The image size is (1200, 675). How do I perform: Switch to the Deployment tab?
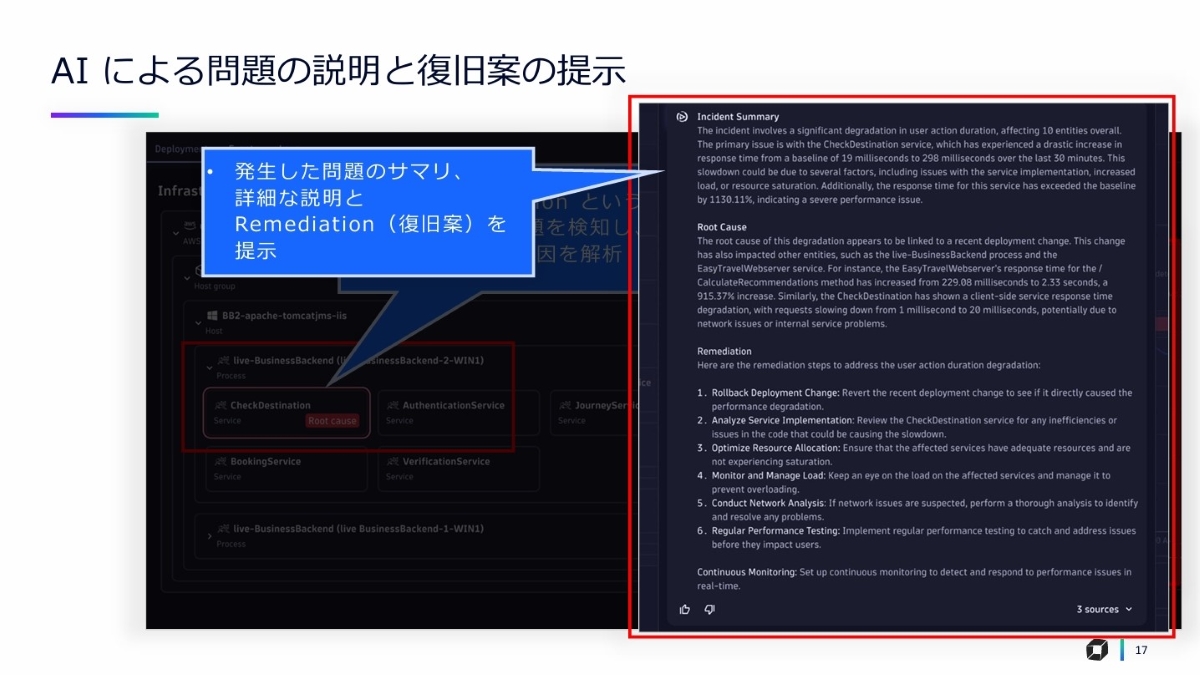click(178, 148)
